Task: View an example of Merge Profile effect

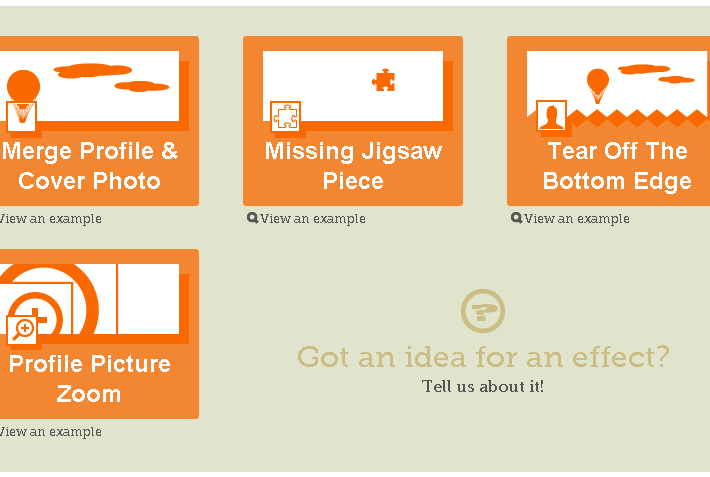Action: click(x=50, y=219)
